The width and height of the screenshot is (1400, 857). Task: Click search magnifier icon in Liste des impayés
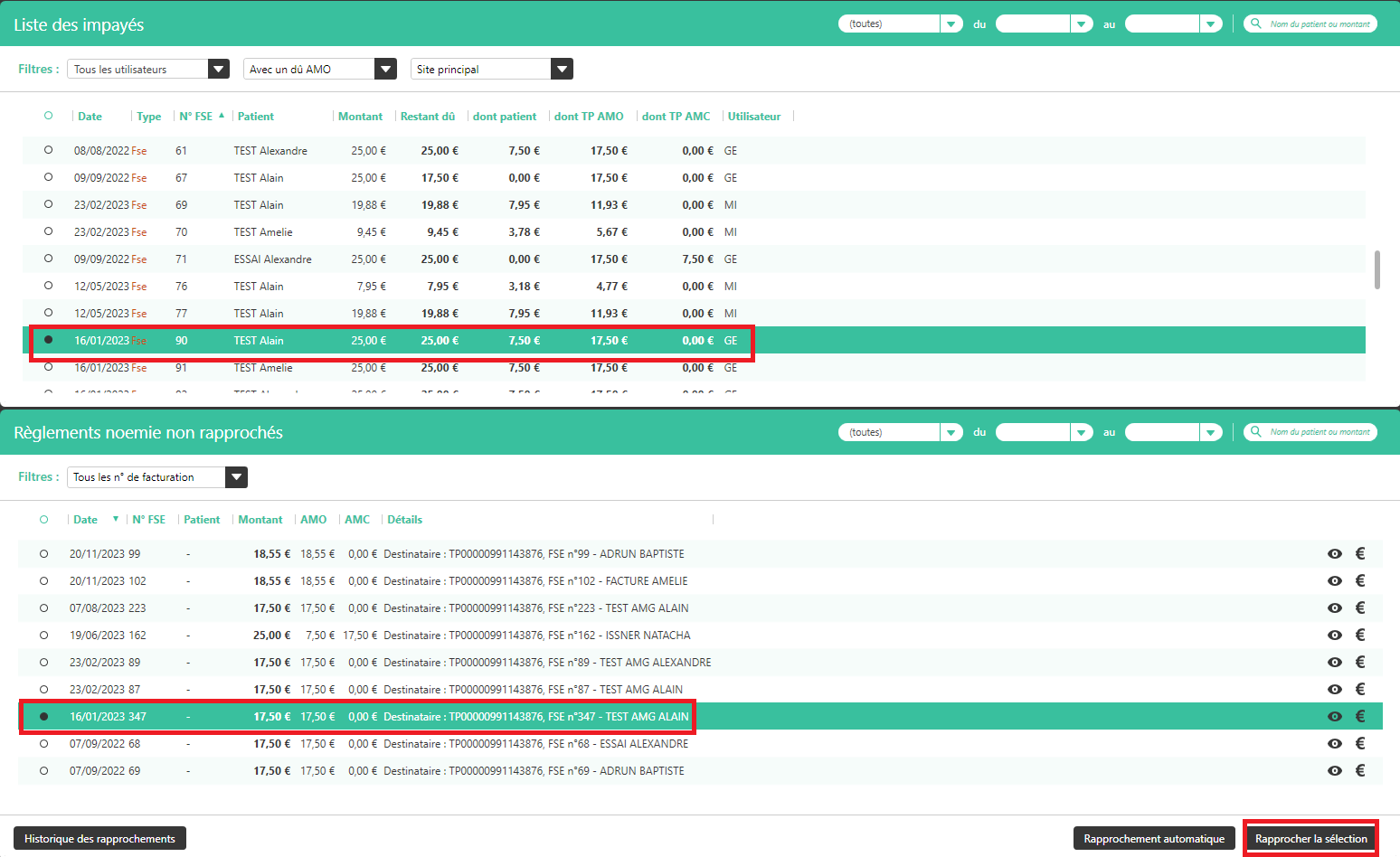click(1255, 24)
